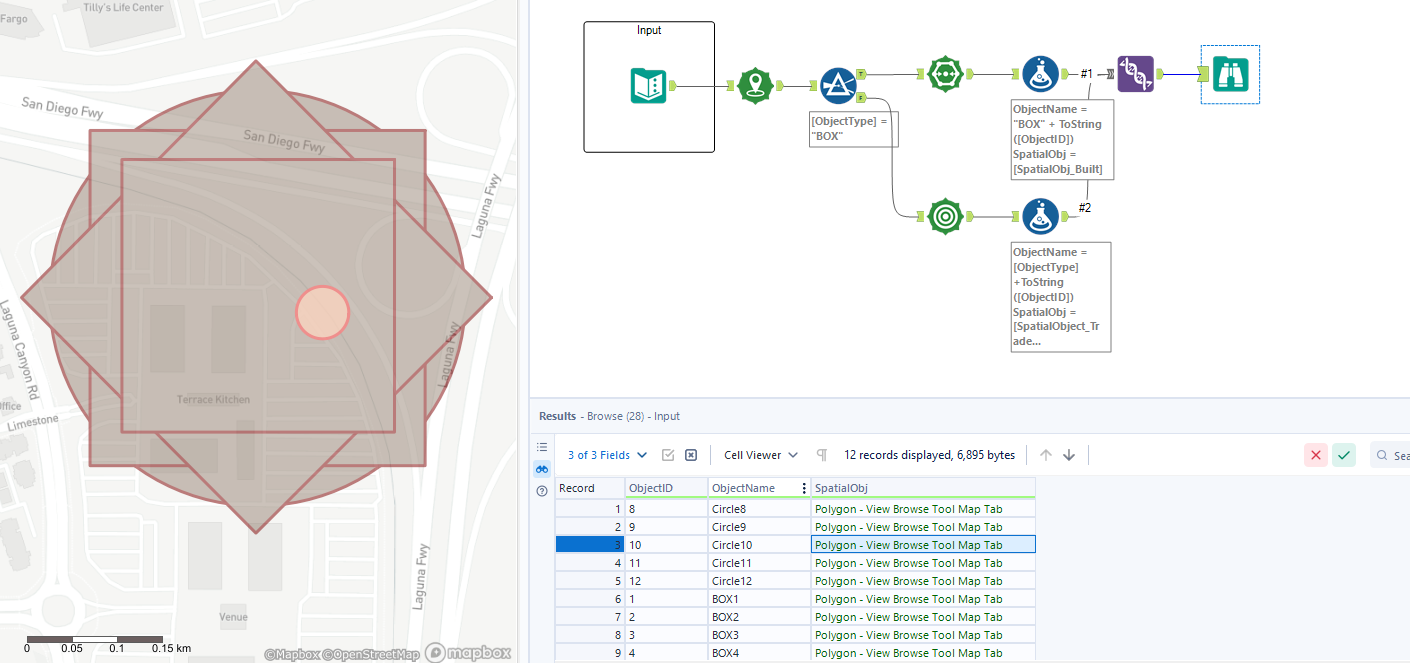
Task: Select the blue Filter tool
Action: [x=838, y=85]
